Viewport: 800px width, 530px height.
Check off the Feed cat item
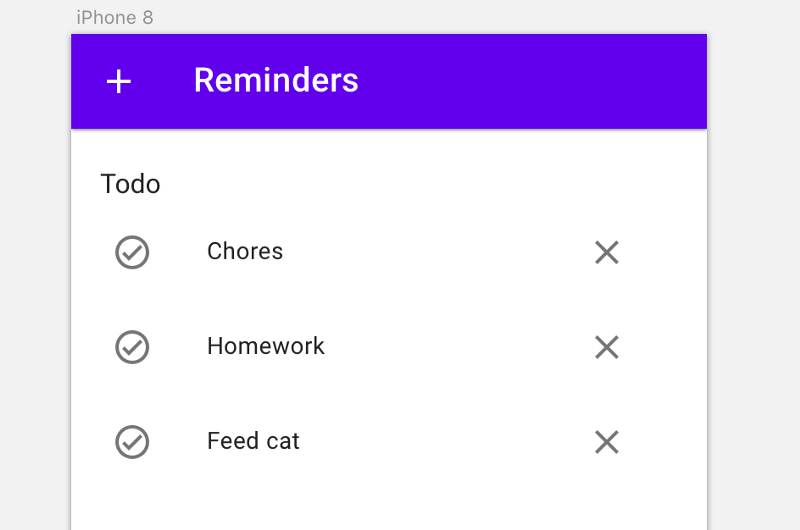coord(132,442)
